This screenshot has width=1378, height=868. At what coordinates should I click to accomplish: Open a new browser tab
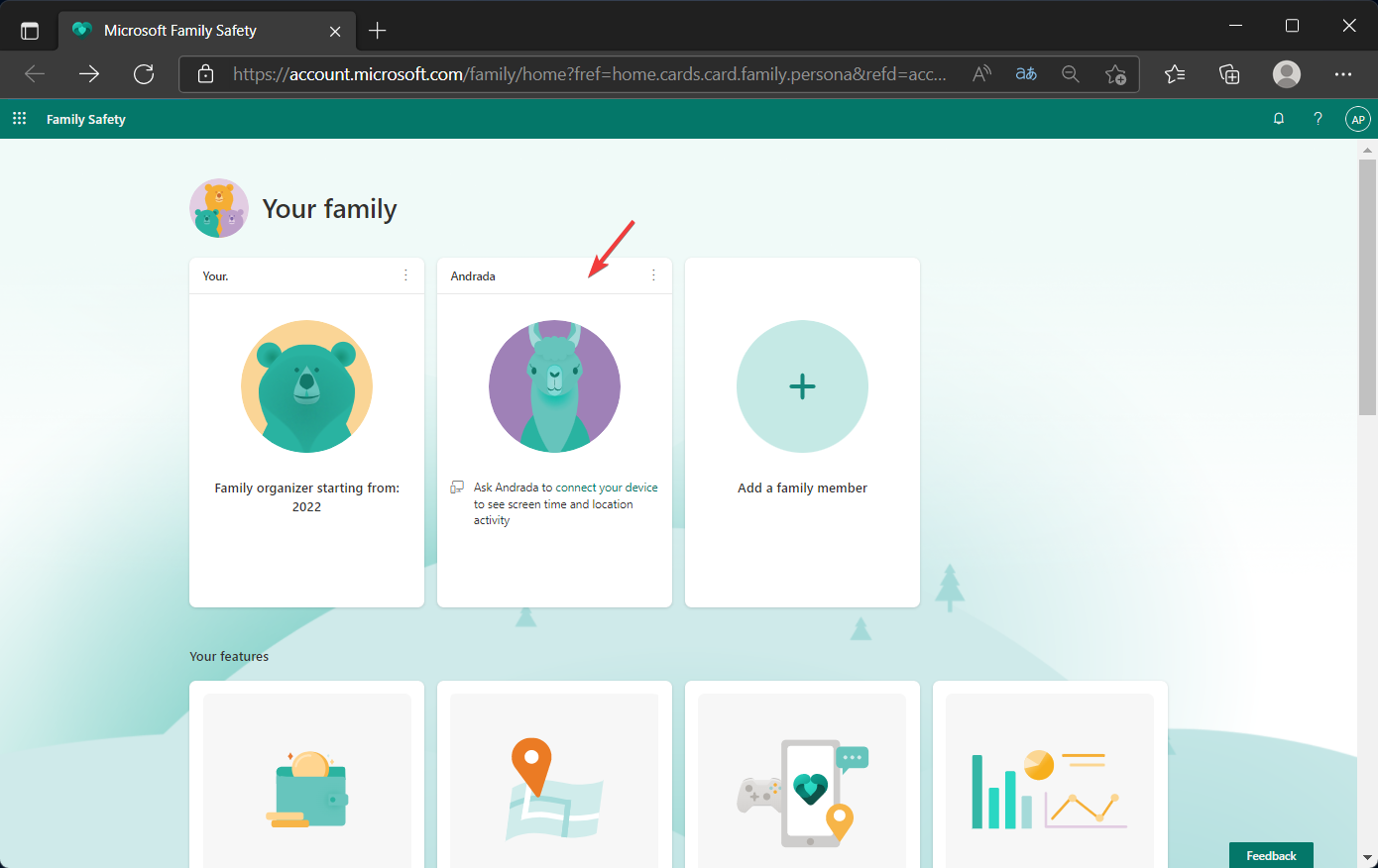point(377,30)
